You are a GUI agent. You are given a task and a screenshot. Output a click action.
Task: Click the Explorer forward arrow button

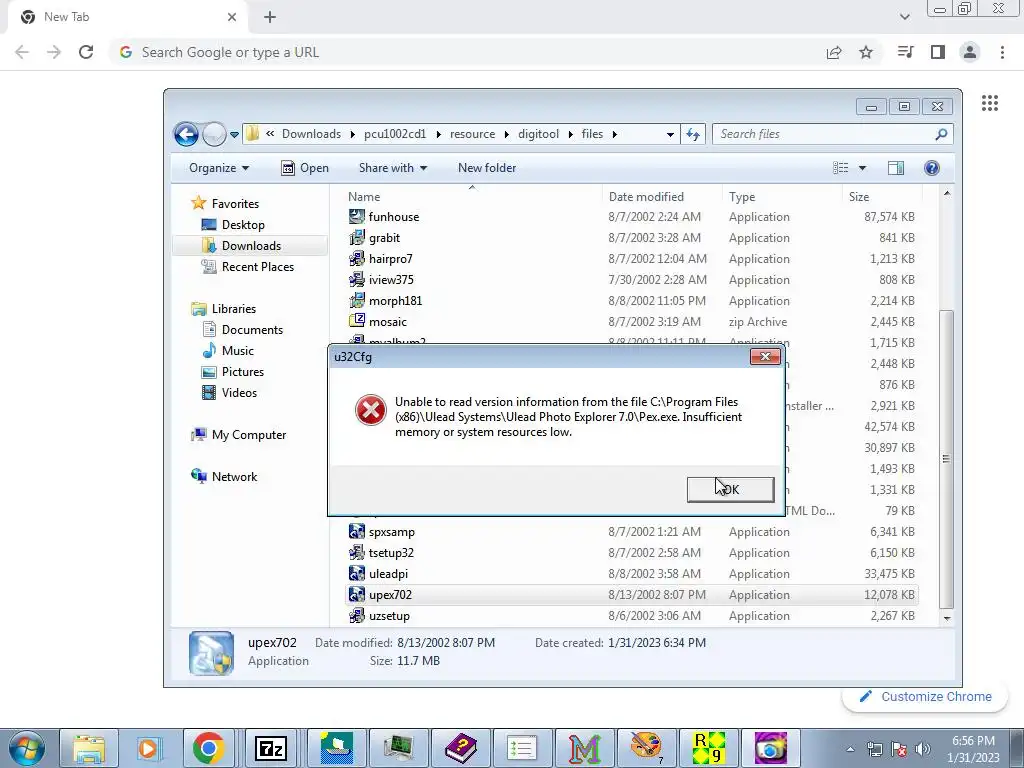(214, 135)
